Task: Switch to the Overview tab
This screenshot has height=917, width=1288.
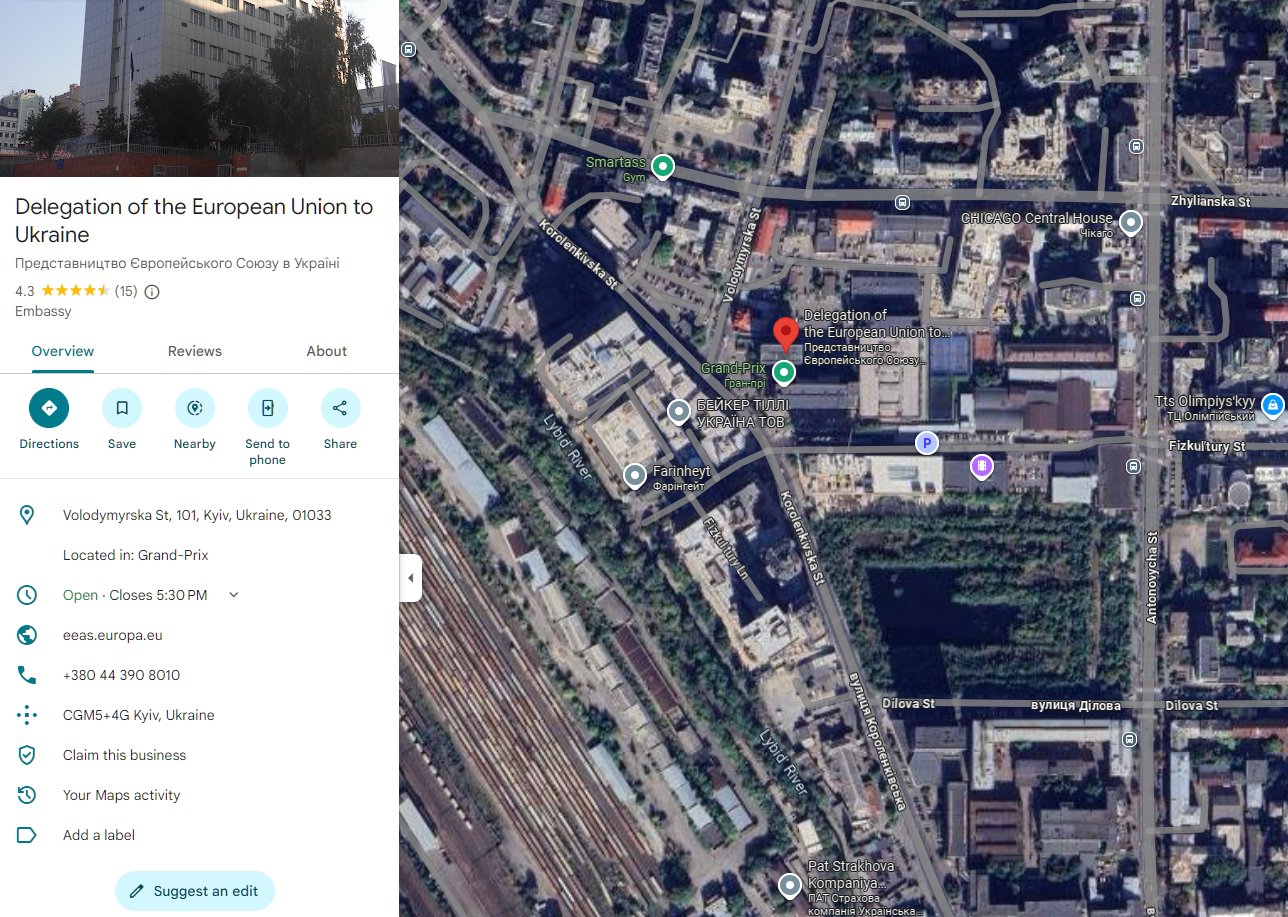Action: (x=63, y=351)
